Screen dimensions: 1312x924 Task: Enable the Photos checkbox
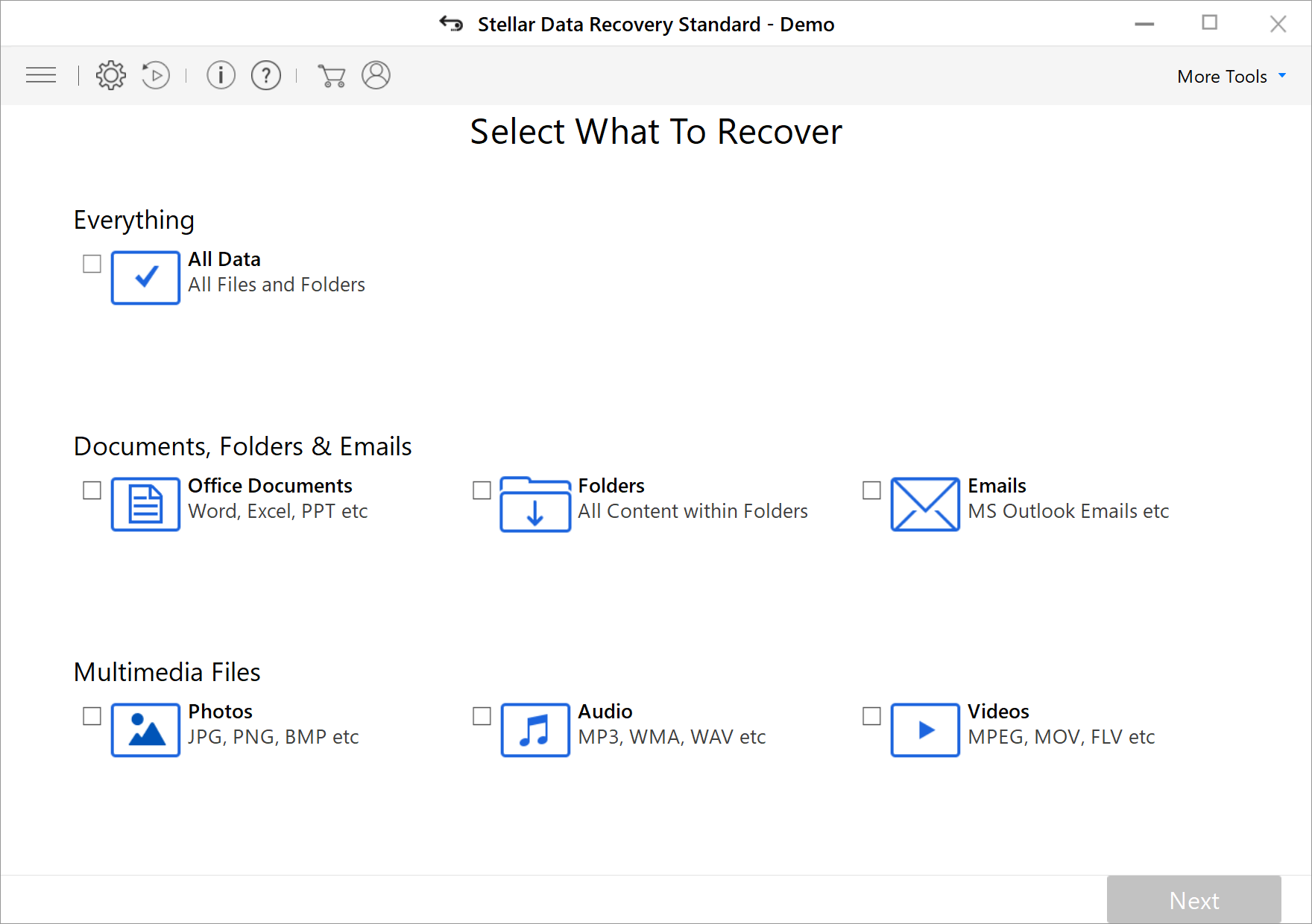click(92, 716)
